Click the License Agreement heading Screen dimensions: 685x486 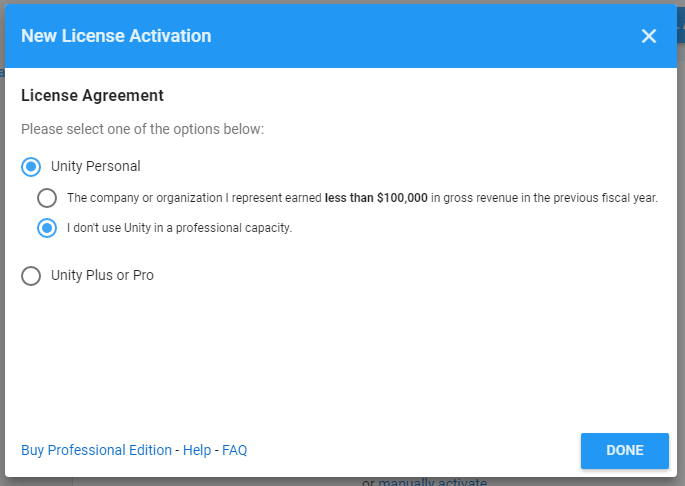[92, 96]
